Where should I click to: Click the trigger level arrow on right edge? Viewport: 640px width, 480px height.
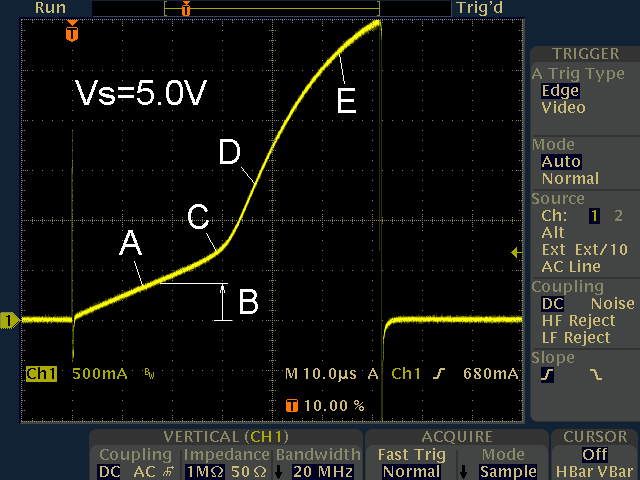[516, 253]
